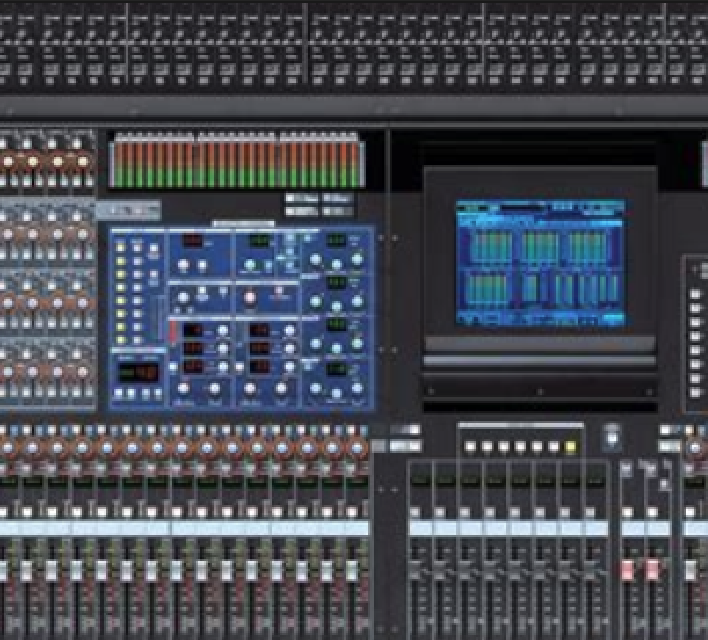Viewport: 708px width, 640px height.
Task: Tap the blue LCD touchscreen display
Action: pyautogui.click(x=540, y=263)
